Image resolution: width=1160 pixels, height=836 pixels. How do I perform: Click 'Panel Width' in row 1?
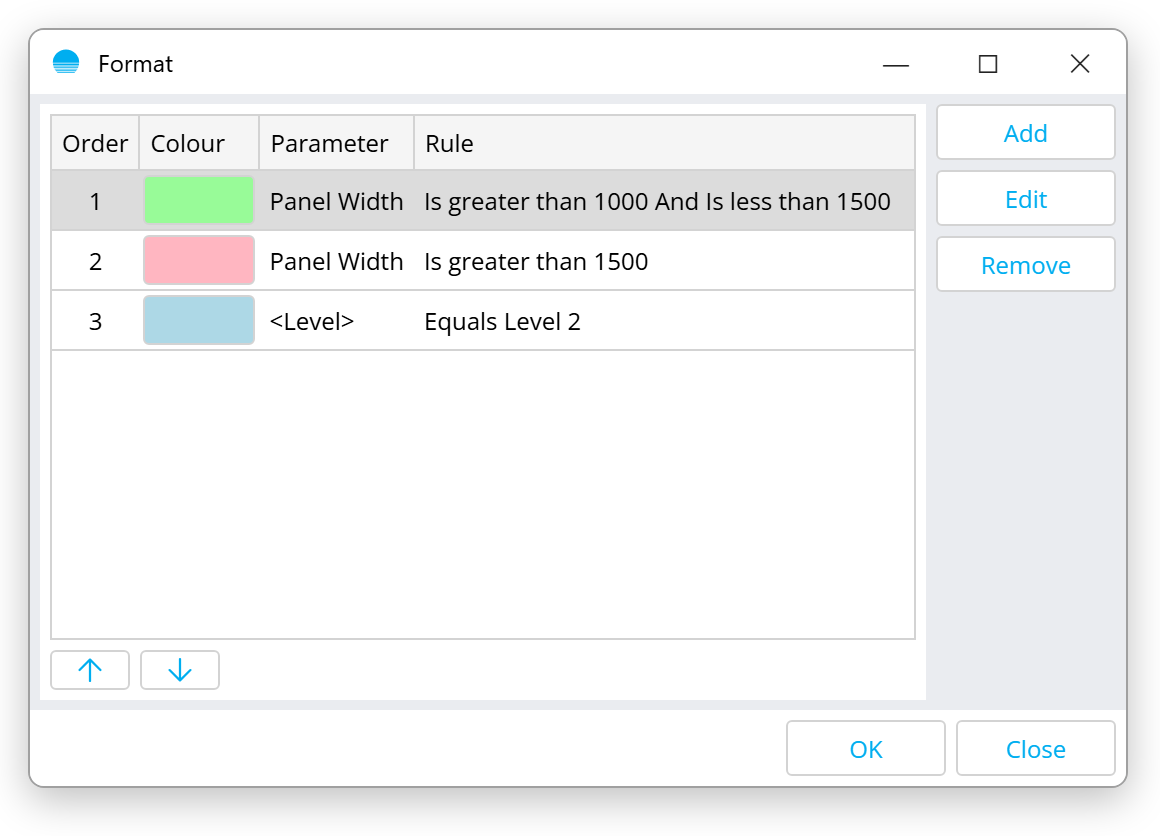point(337,201)
